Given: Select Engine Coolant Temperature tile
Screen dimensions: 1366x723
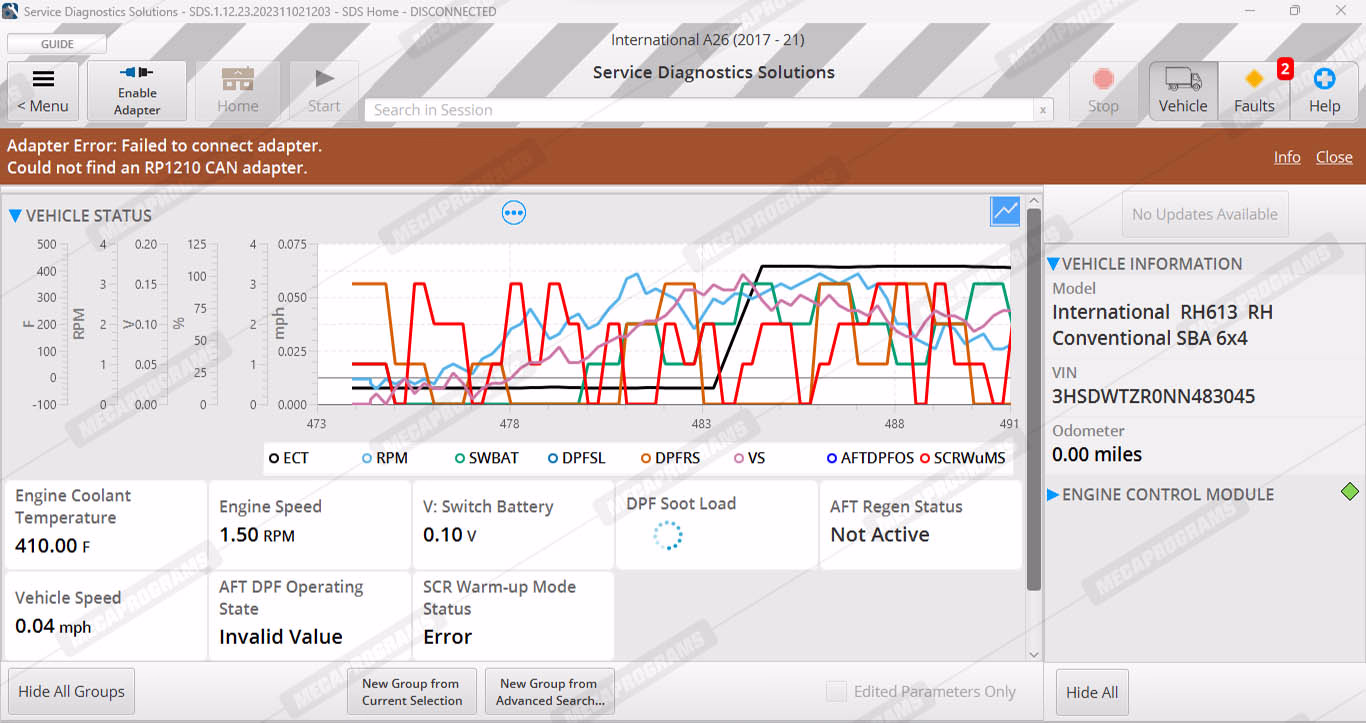Looking at the screenshot, I should [x=105, y=524].
